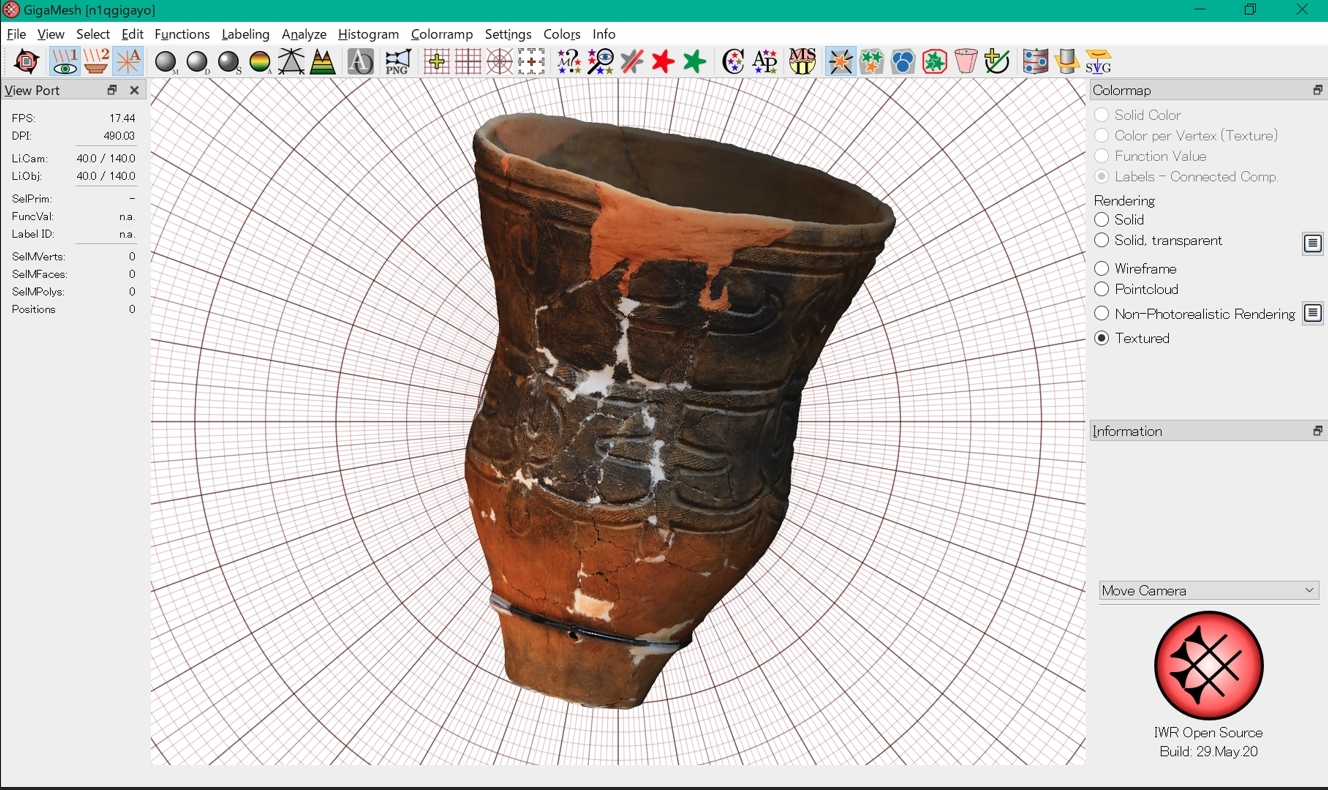This screenshot has height=790, width=1328.
Task: Select the Pointcloud rendering option
Action: click(1102, 290)
